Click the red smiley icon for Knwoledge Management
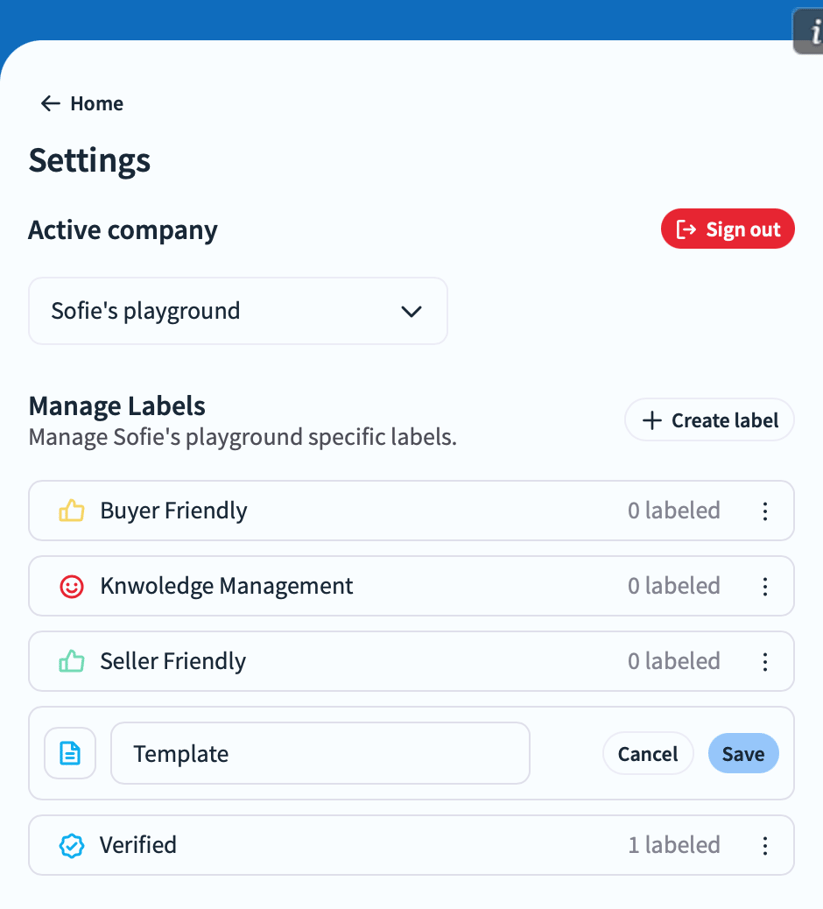Screen dimensions: 823x909 (71, 586)
